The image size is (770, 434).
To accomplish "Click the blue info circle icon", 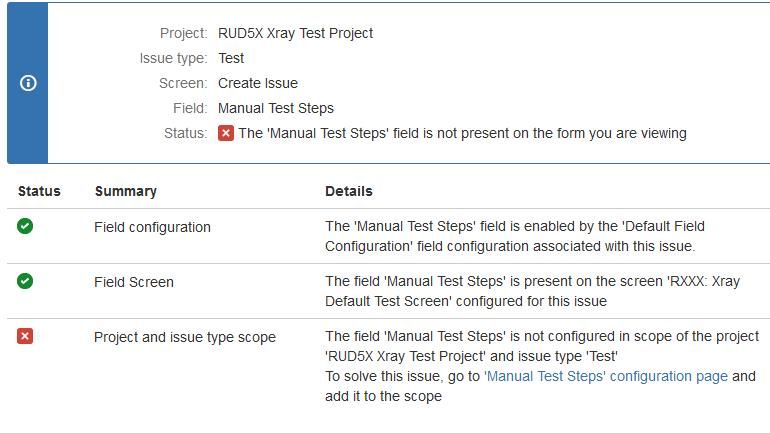I will (x=28, y=83).
